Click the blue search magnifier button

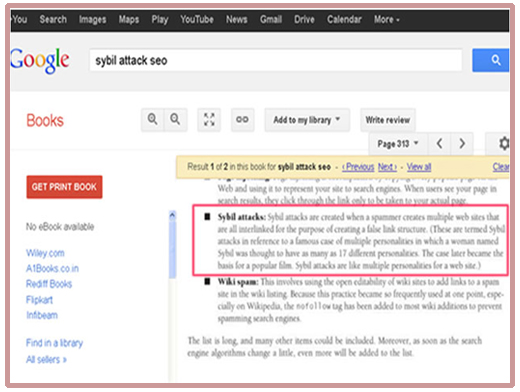490,60
